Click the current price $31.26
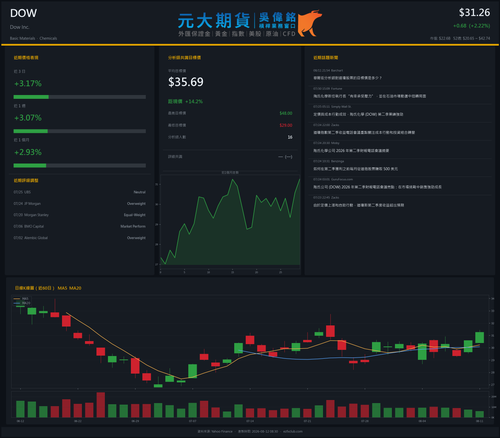 (474, 13)
